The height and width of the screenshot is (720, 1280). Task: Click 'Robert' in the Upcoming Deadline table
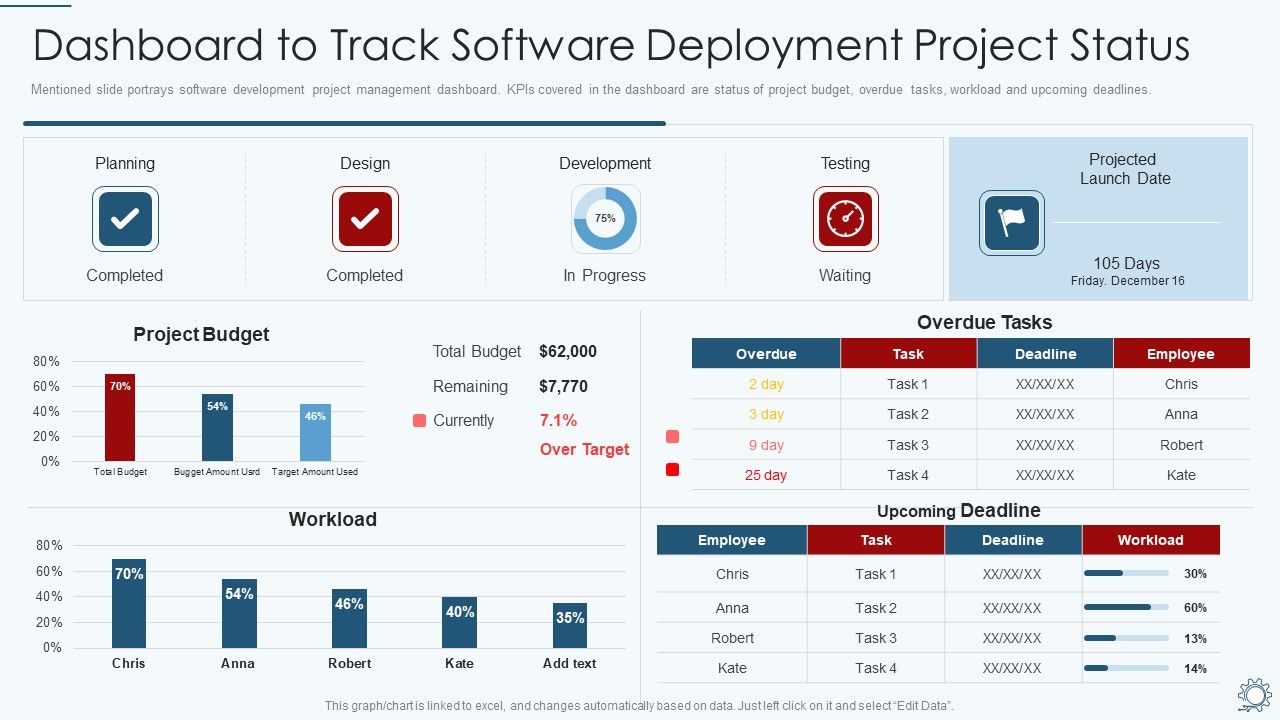(x=732, y=638)
